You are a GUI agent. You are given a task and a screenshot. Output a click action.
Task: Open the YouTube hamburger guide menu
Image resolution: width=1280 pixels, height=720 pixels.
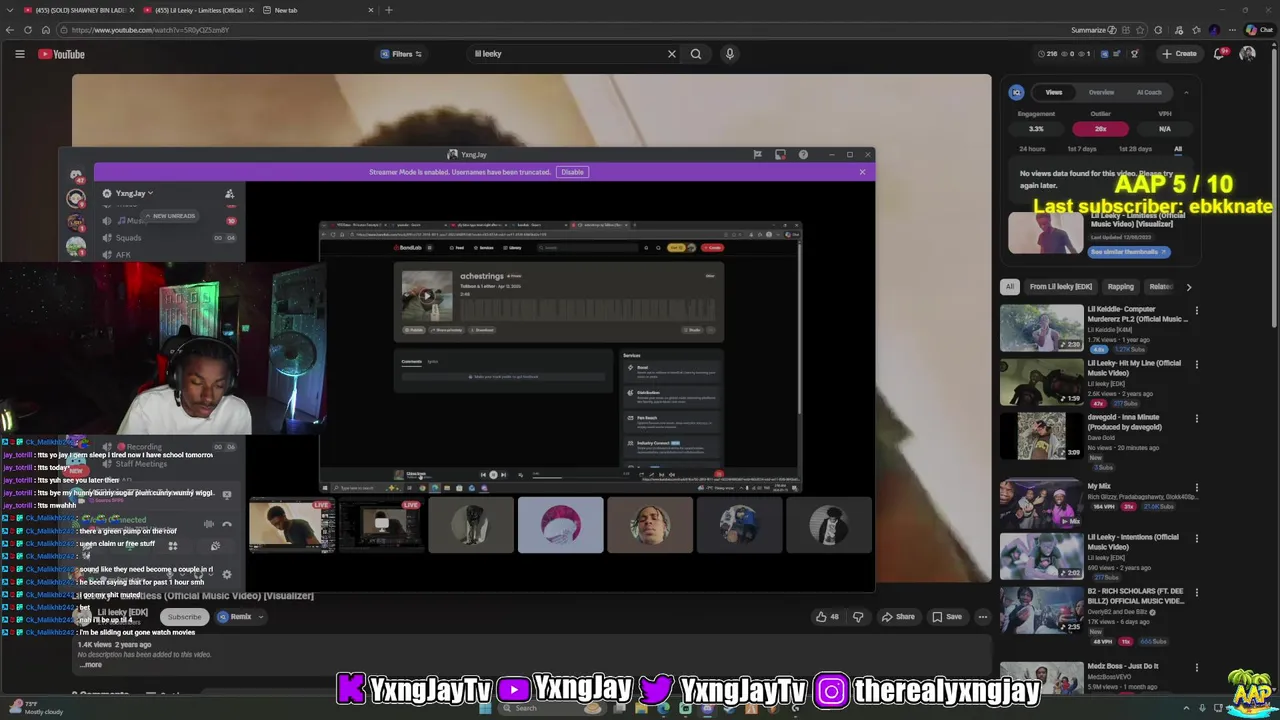coord(19,54)
